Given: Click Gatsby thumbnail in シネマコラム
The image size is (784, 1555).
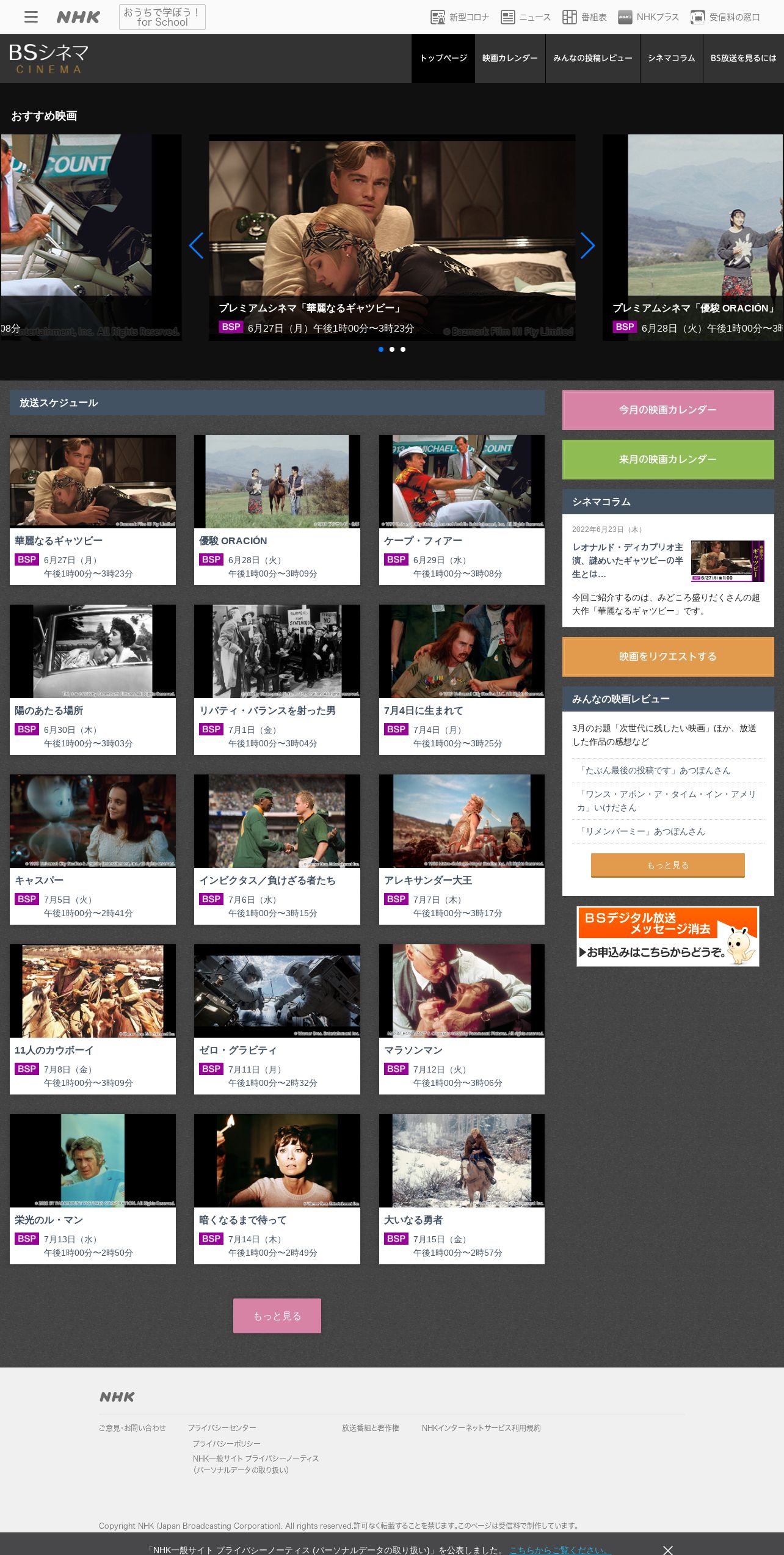Looking at the screenshot, I should click(728, 561).
